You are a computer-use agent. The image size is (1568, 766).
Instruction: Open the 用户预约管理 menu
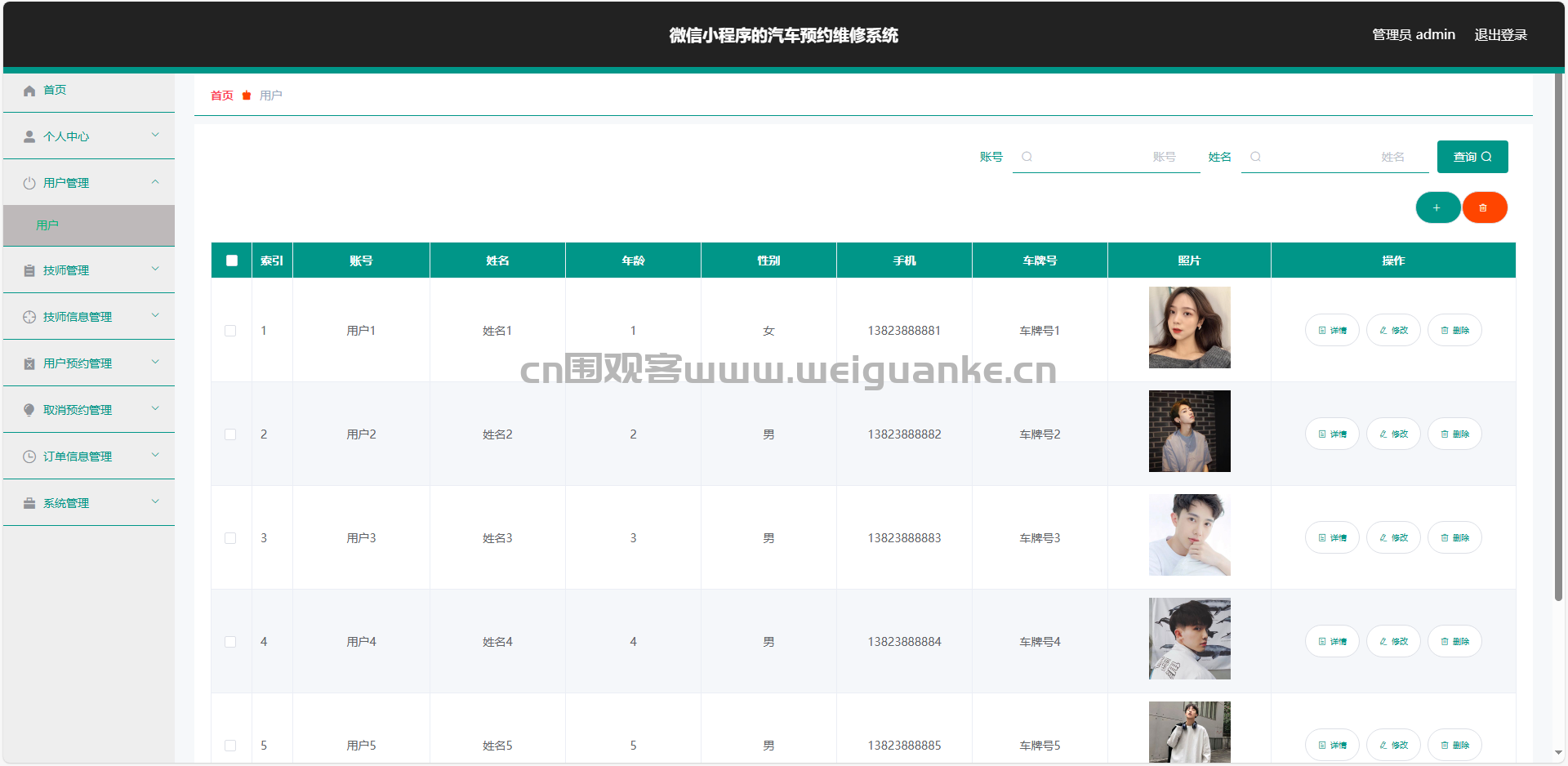point(89,363)
